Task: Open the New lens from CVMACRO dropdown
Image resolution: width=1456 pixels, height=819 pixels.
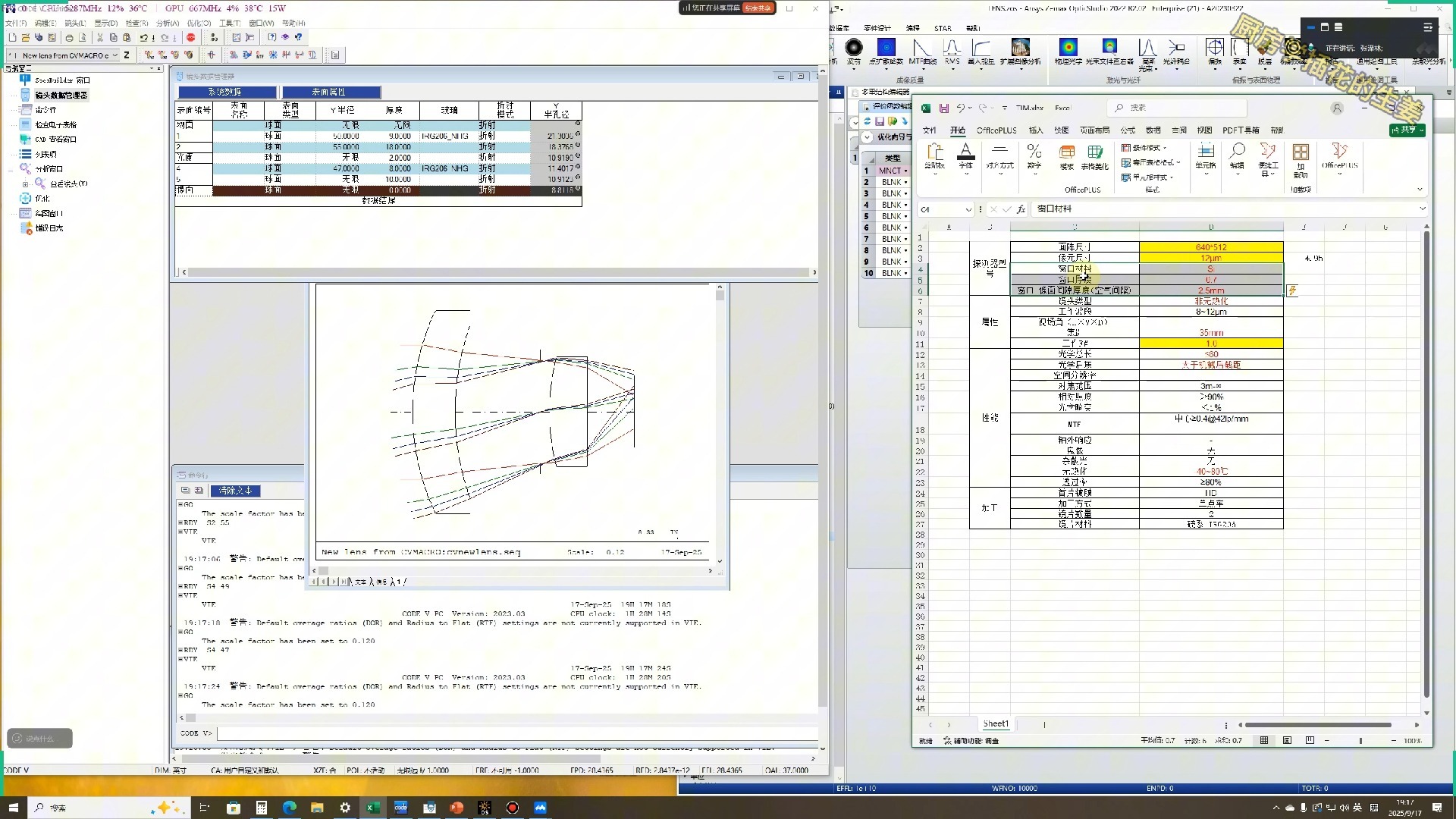Action: pos(115,55)
